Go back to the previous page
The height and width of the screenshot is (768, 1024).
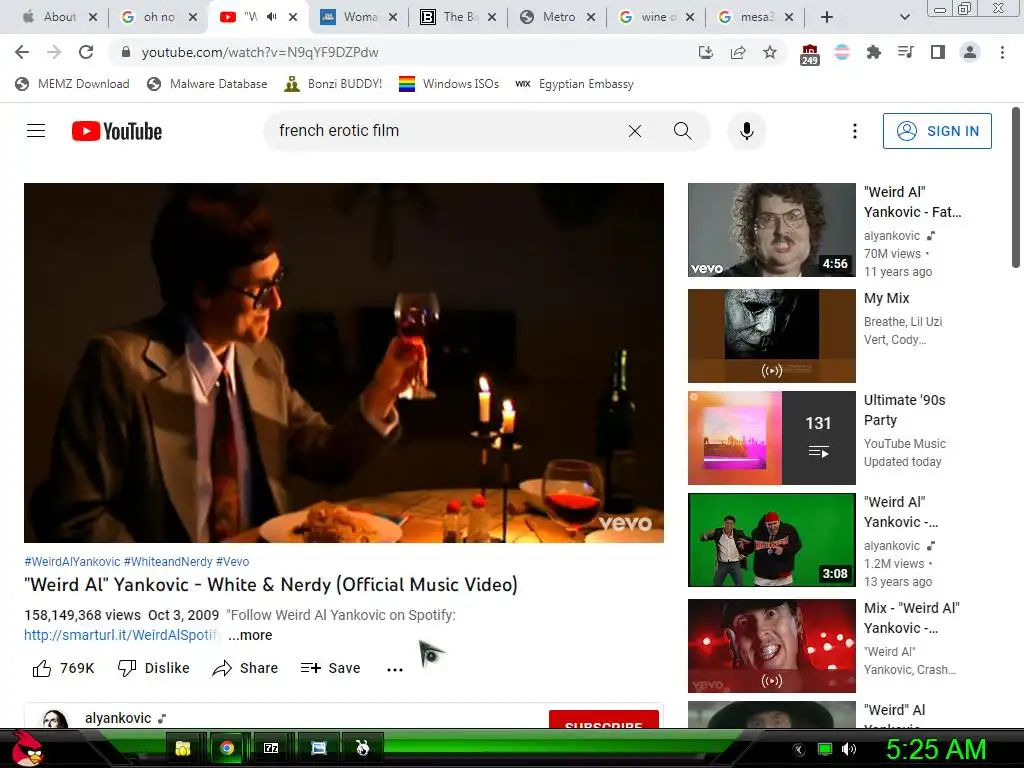click(22, 52)
